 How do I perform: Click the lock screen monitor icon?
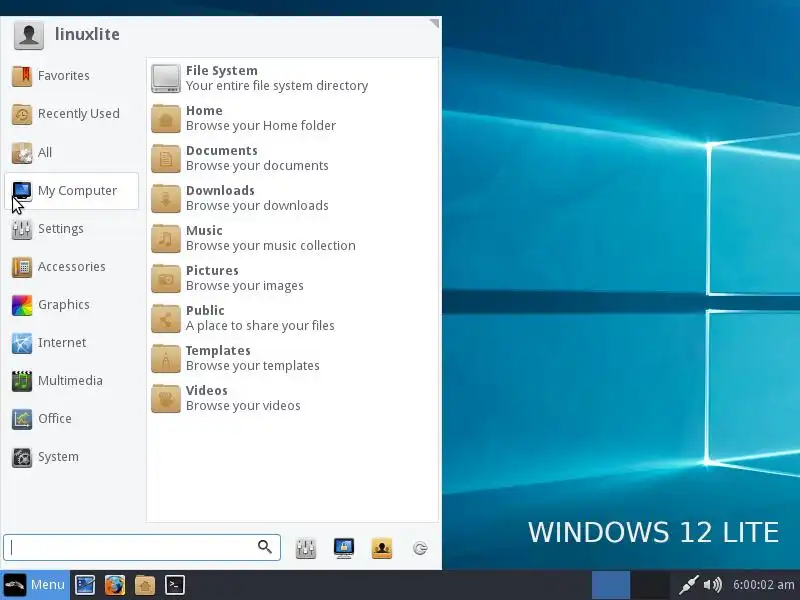pos(344,548)
